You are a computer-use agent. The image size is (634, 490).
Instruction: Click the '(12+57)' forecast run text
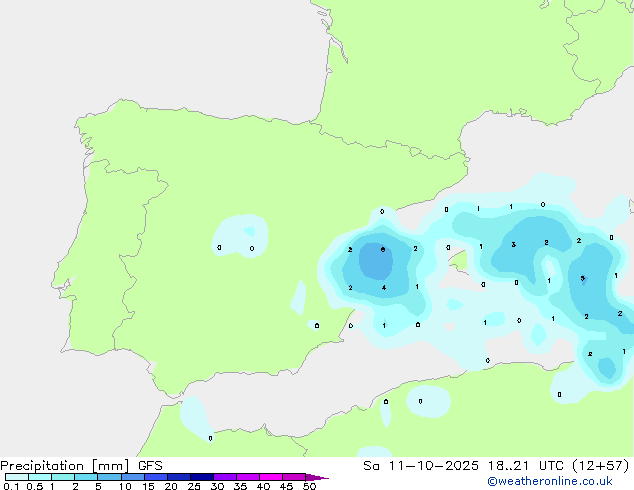601,466
